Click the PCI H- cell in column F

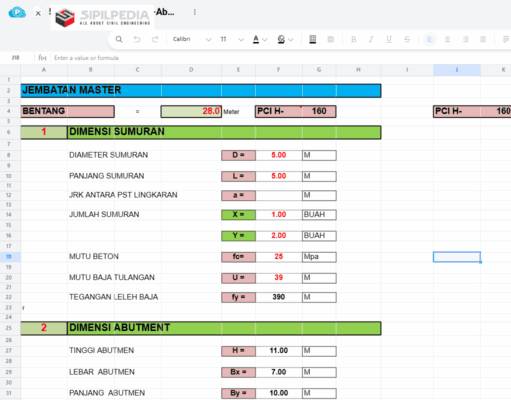(x=279, y=111)
